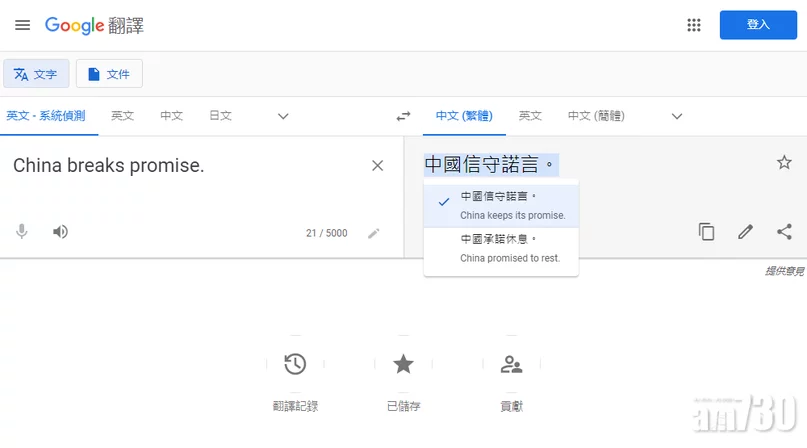Open 已儲存 saved star icon
The height and width of the screenshot is (448, 807).
404,364
